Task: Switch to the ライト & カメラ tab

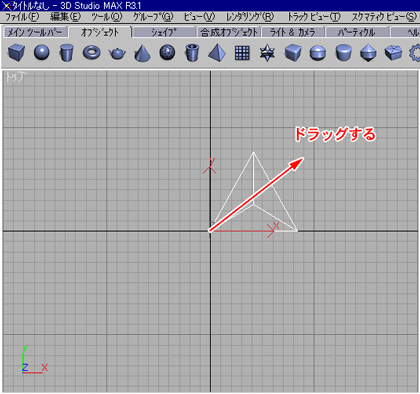Action: point(293,32)
